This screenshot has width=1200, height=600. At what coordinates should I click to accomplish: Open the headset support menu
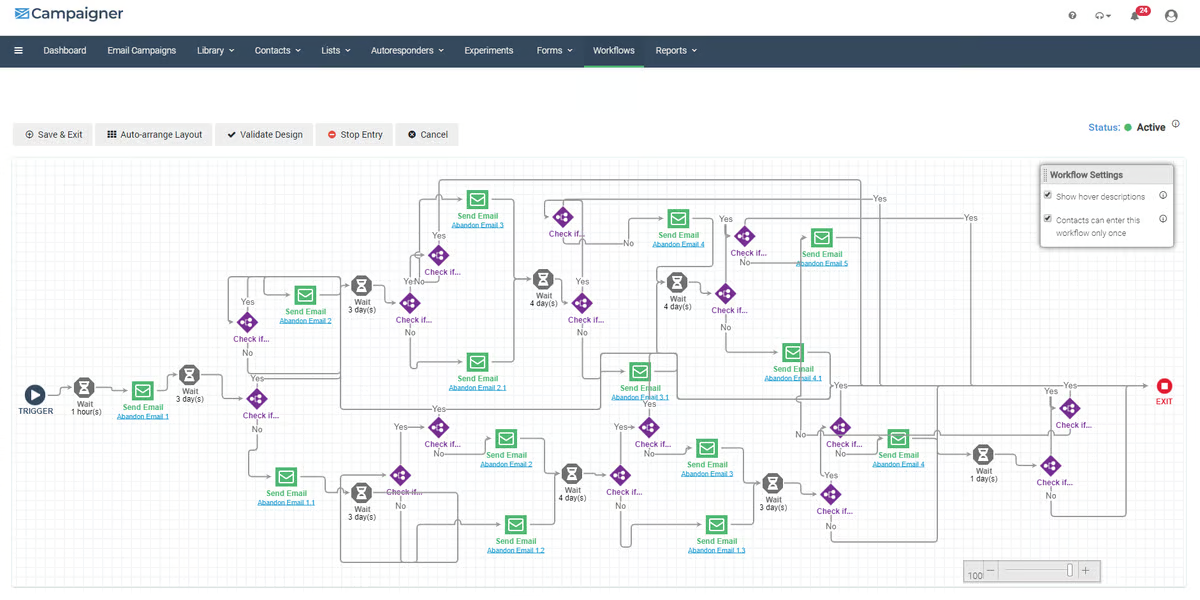pyautogui.click(x=1103, y=16)
